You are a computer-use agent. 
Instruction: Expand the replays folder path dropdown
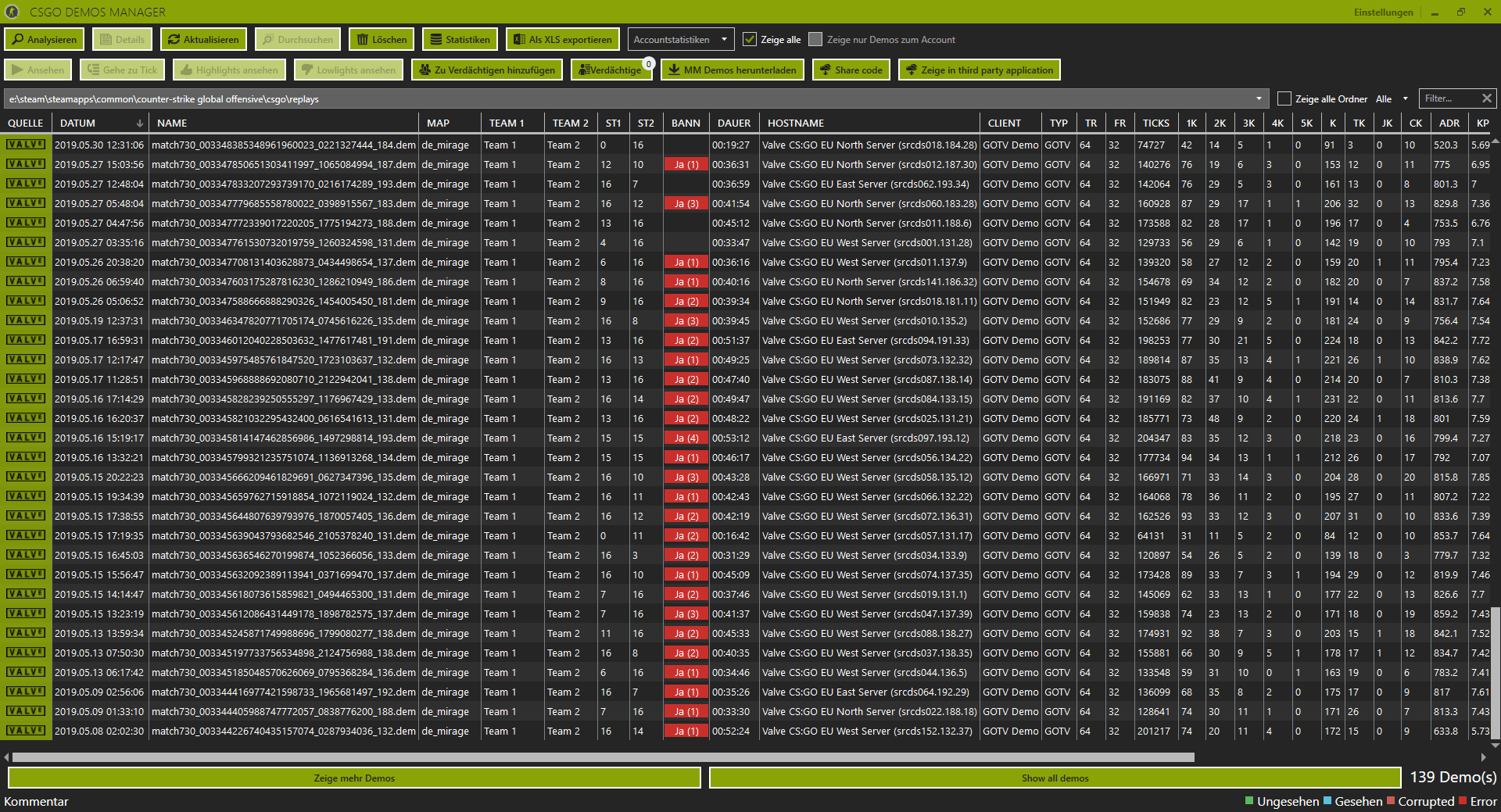(x=1259, y=99)
